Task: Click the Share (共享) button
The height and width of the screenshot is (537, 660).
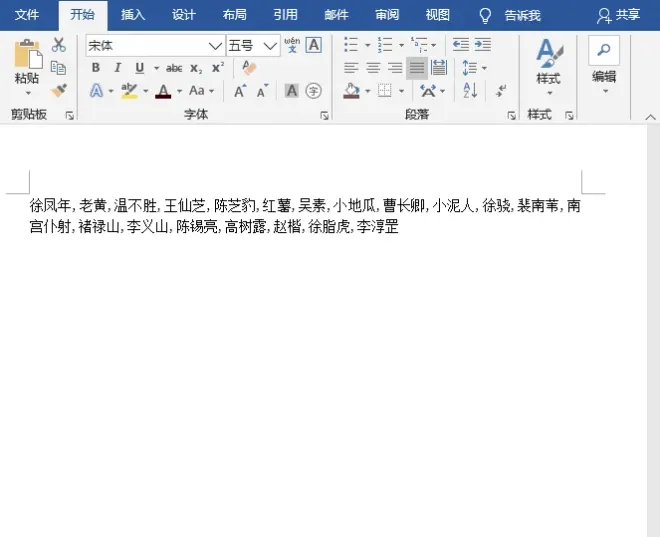Action: tap(618, 15)
